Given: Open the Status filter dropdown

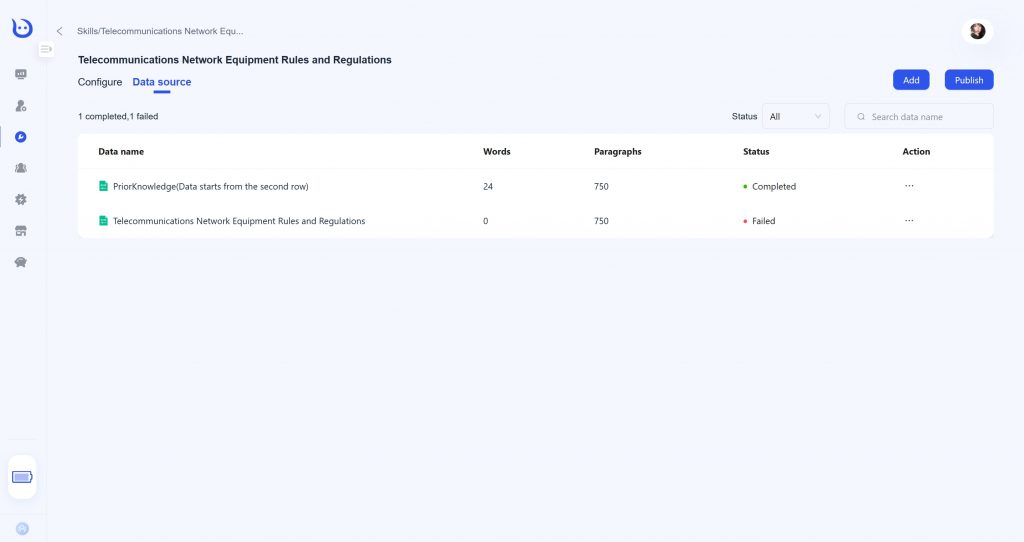Looking at the screenshot, I should point(795,117).
